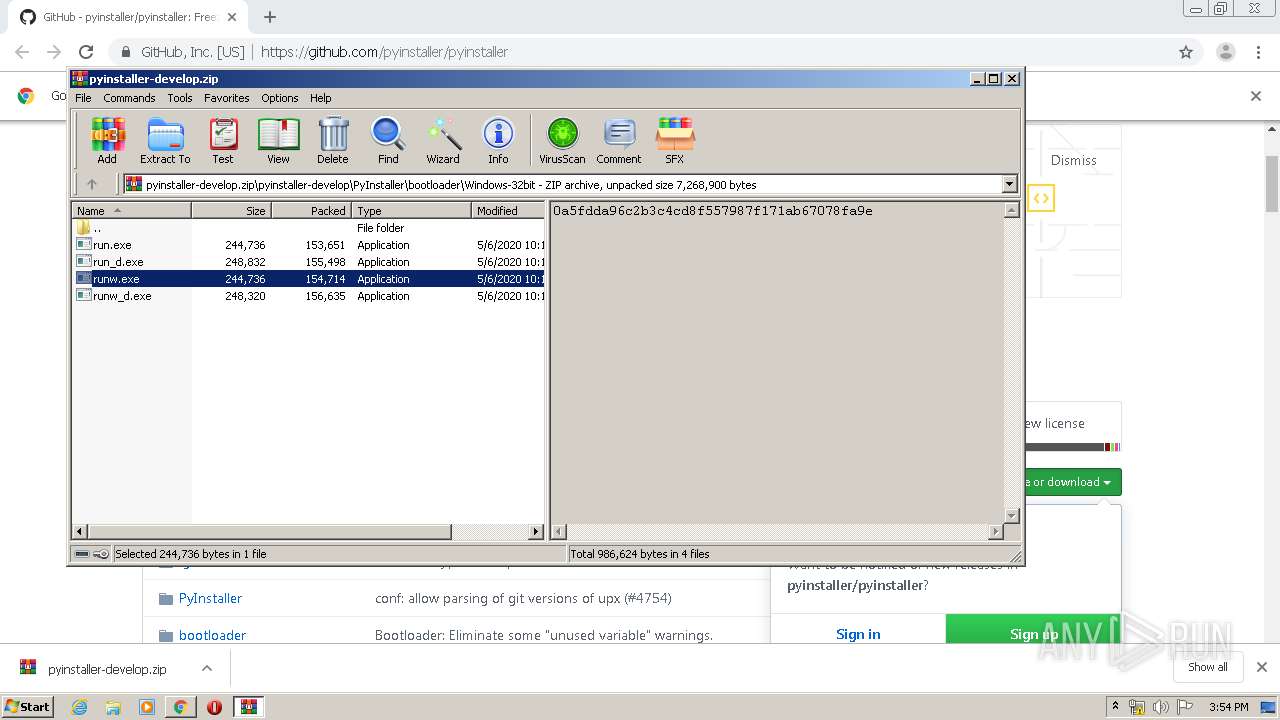
Task: Open Chrome from the taskbar
Action: click(x=180, y=707)
